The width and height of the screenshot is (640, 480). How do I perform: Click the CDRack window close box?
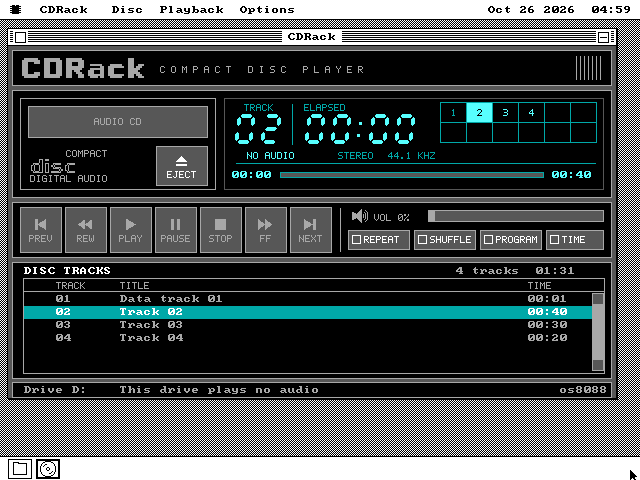point(20,37)
